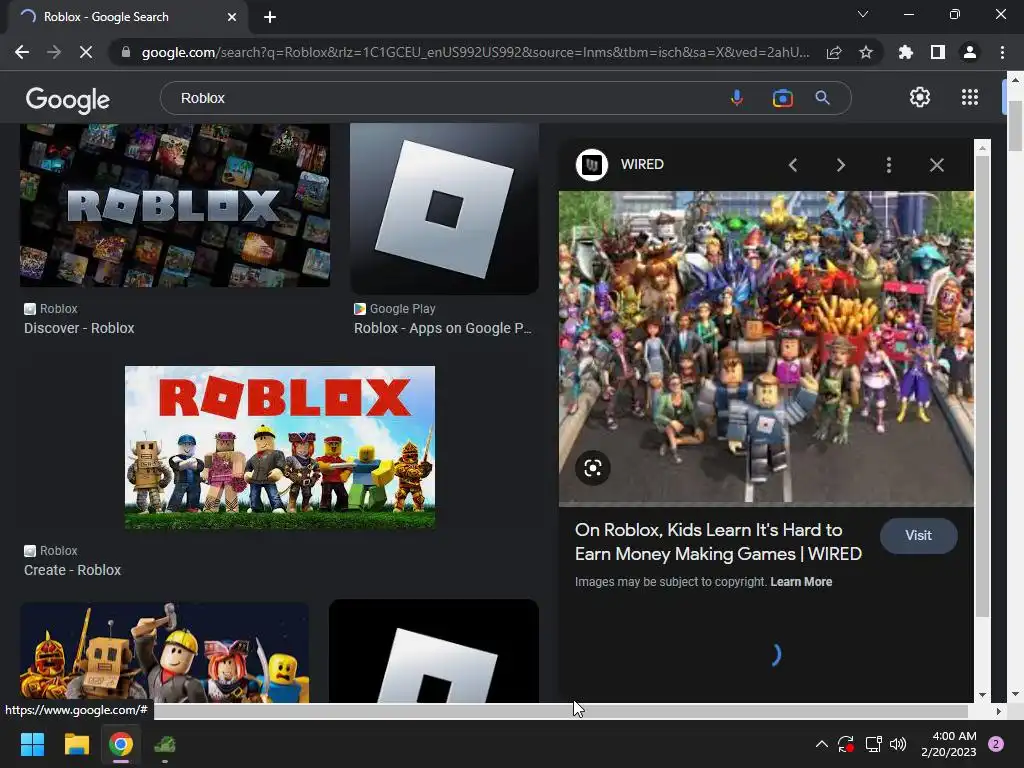Open Google quick settings gear
Image resolution: width=1024 pixels, height=768 pixels.
pyautogui.click(x=920, y=97)
